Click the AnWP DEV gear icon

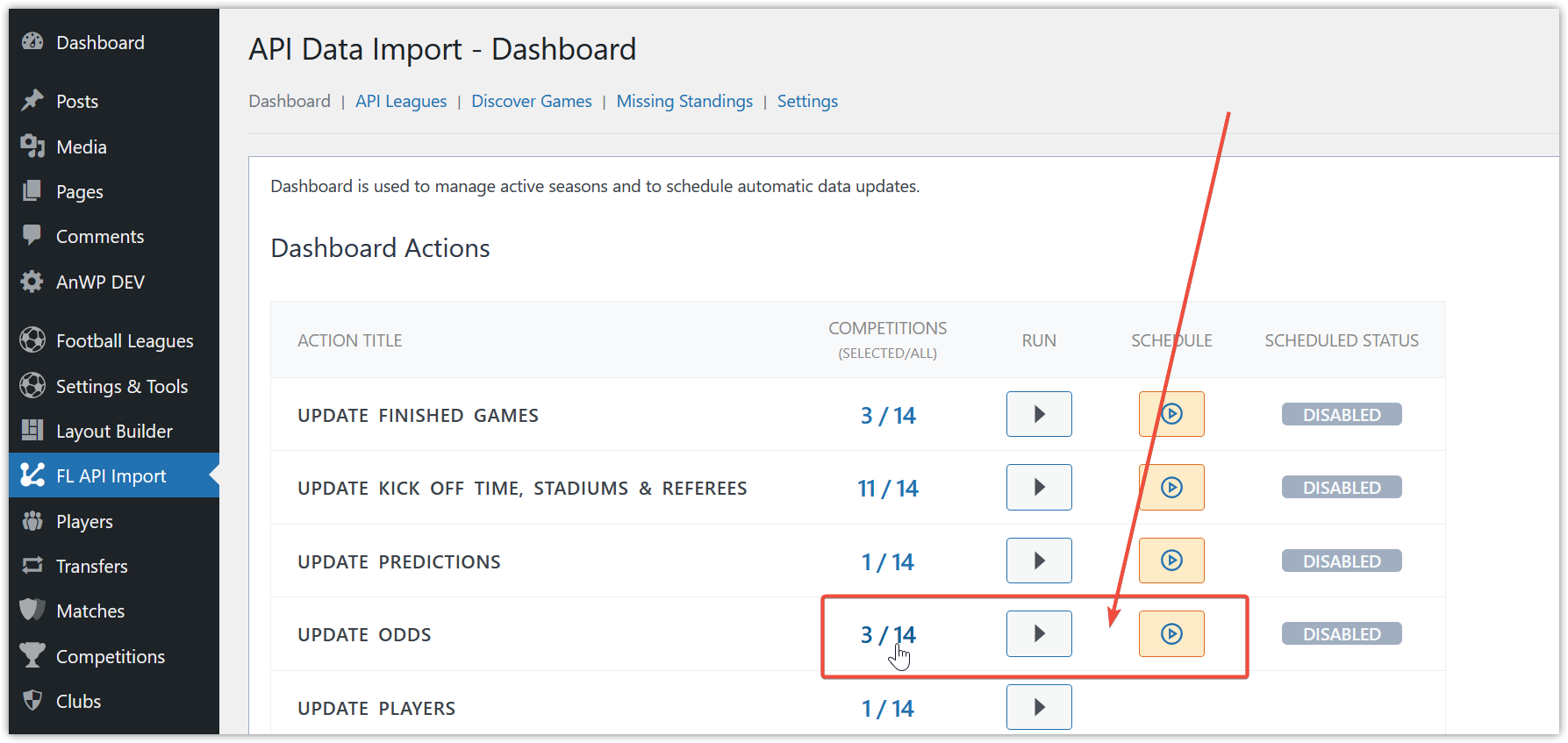32,281
